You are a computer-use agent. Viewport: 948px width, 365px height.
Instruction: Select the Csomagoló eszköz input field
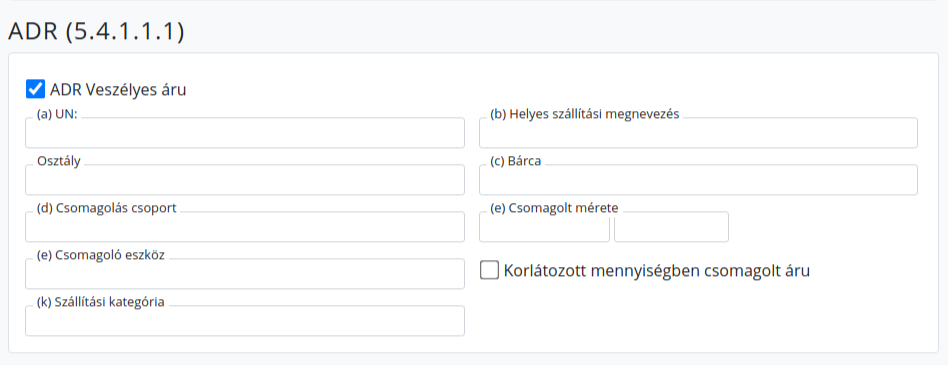[x=245, y=274]
